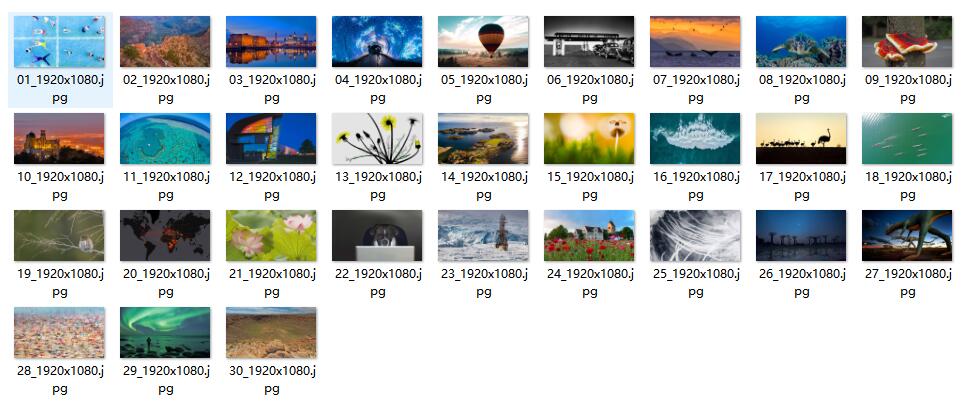
Task: Select the red mushroom picture 09
Action: pos(907,41)
